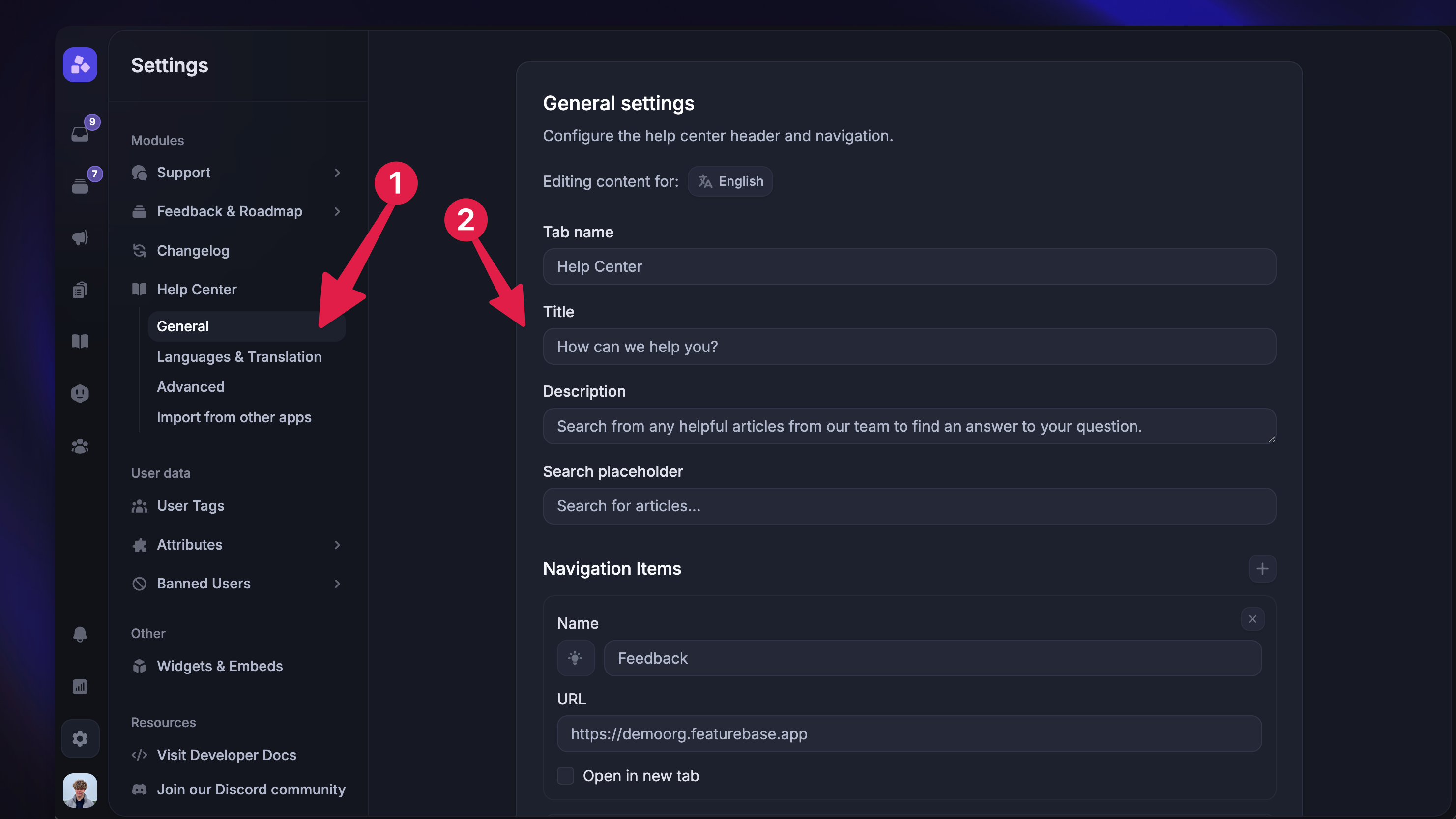This screenshot has height=819, width=1456.
Task: Open the Analytics chart icon
Action: (80, 686)
